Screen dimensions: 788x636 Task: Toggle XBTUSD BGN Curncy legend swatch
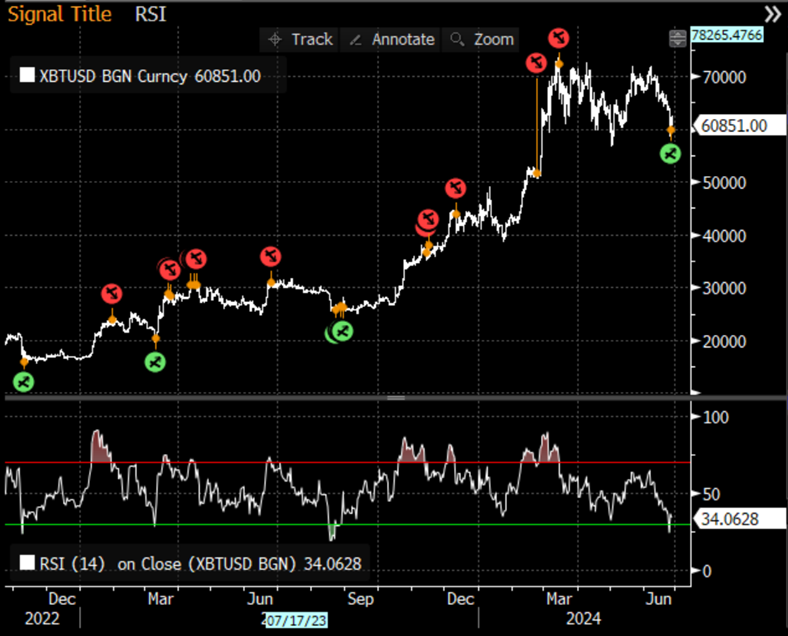tap(27, 75)
